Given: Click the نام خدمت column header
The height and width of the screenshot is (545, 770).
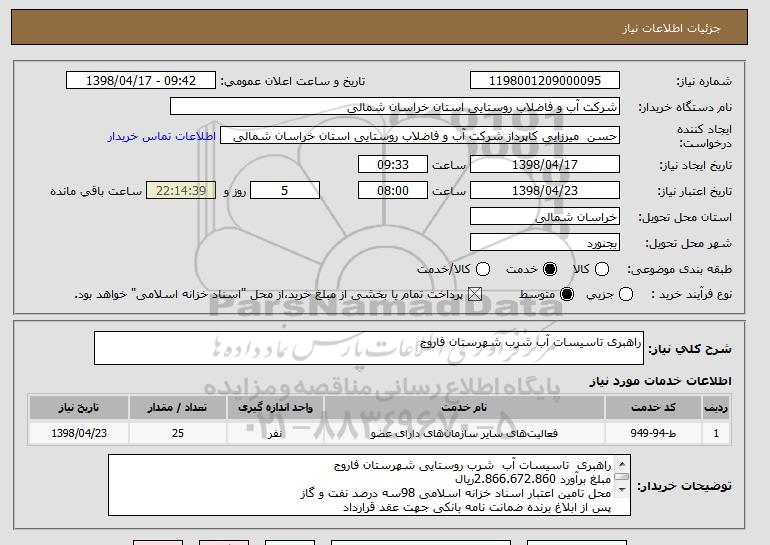Looking at the screenshot, I should [x=464, y=408].
